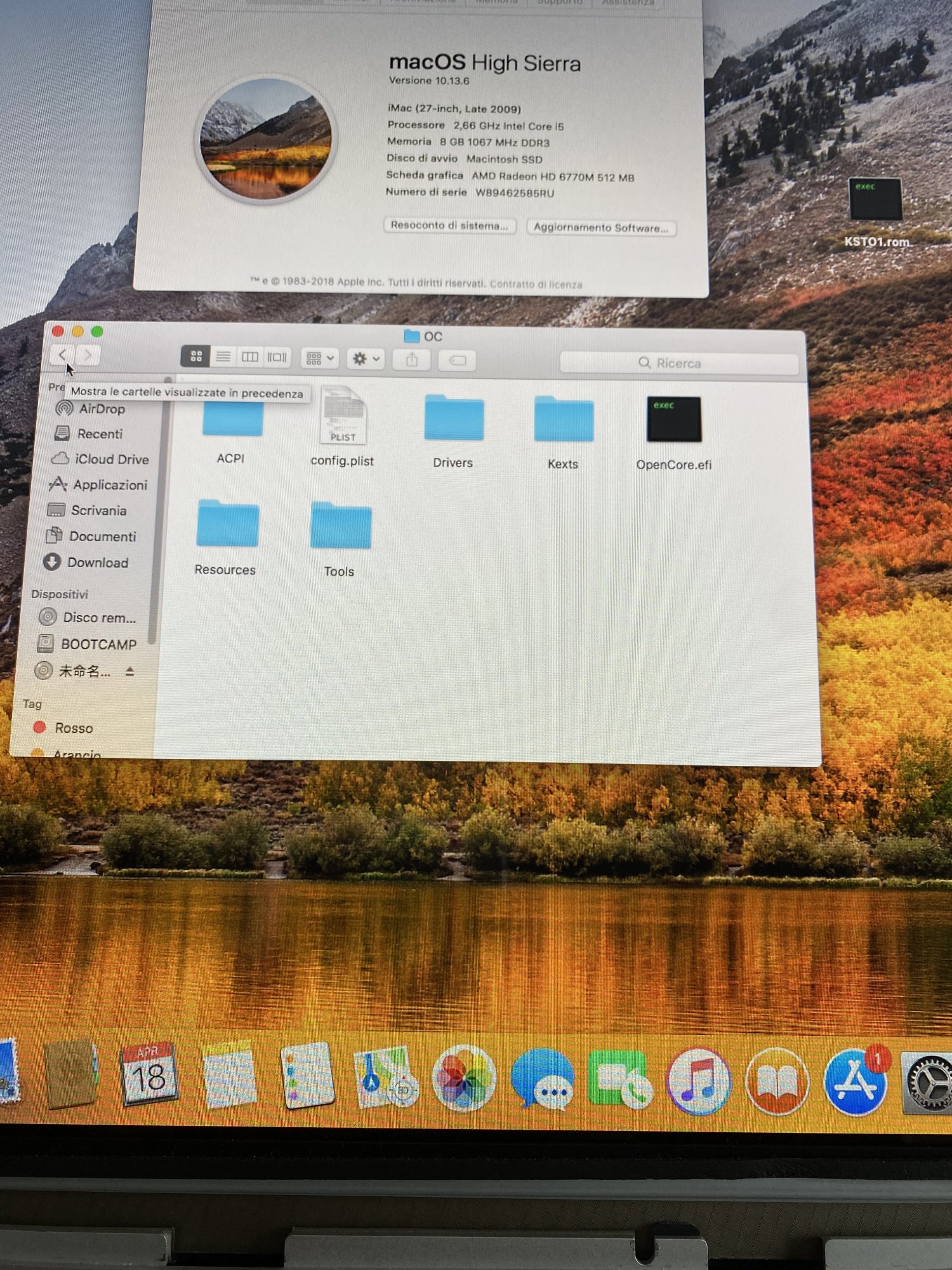Open iTunes from the Dock

(699, 1081)
